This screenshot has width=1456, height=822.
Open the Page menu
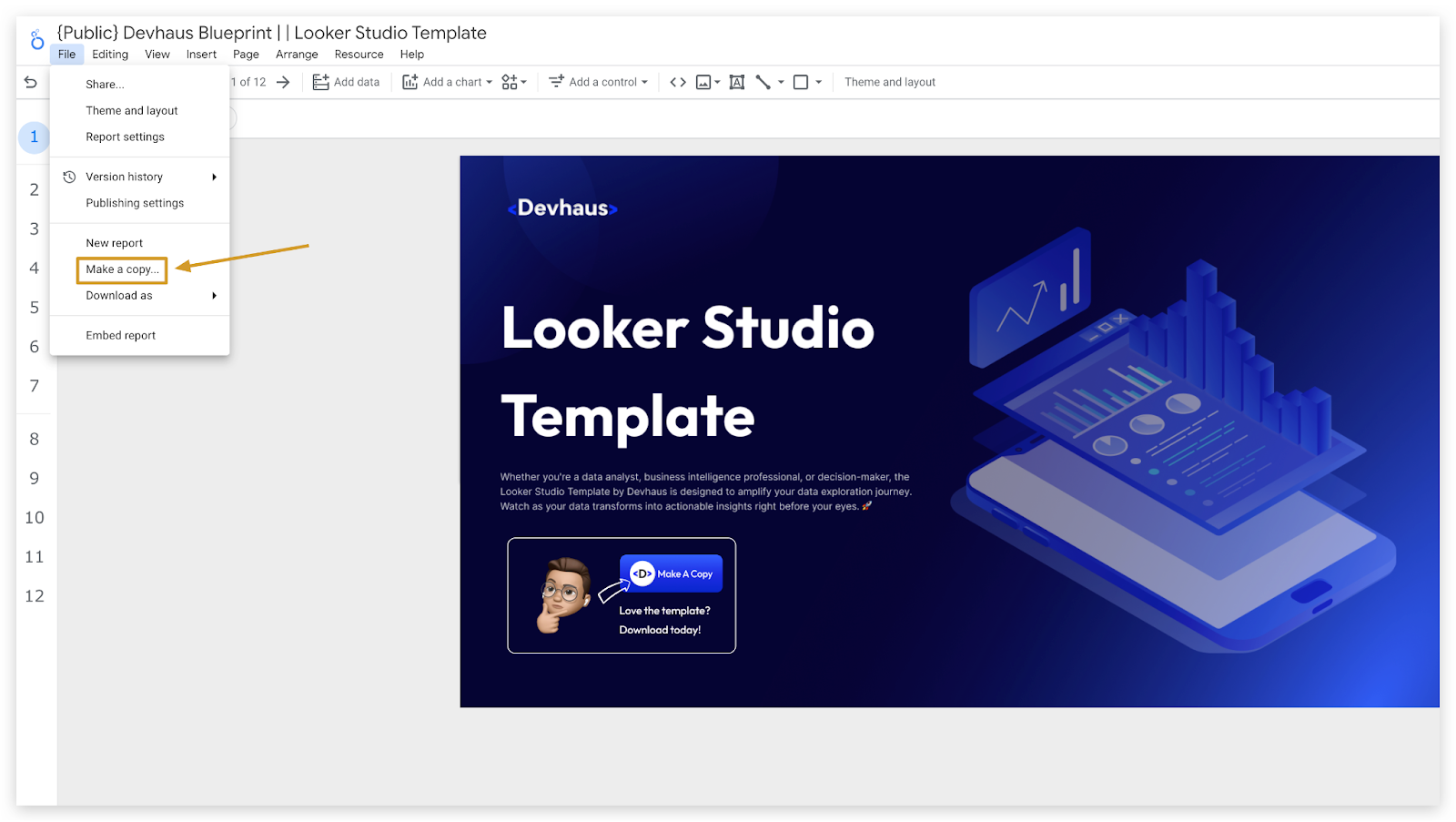246,55
